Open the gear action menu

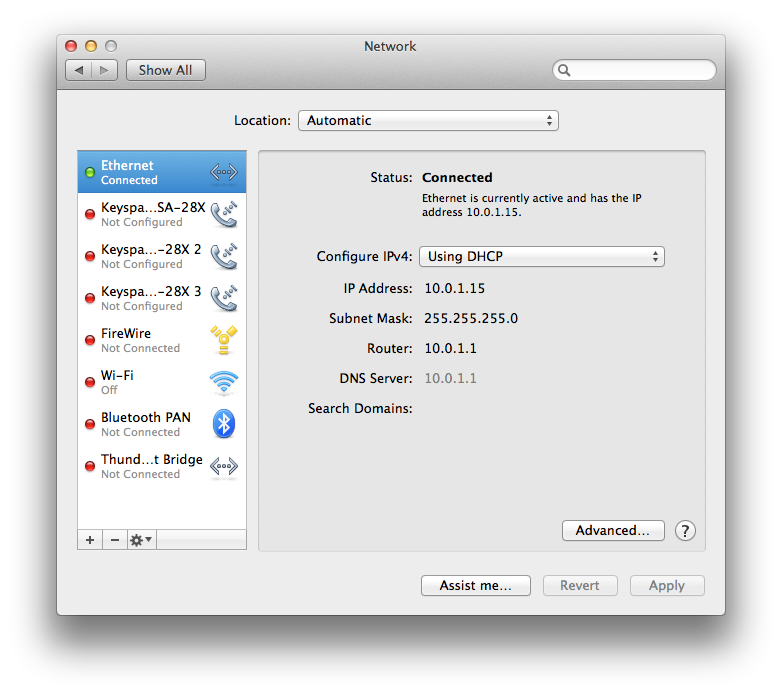[x=141, y=540]
